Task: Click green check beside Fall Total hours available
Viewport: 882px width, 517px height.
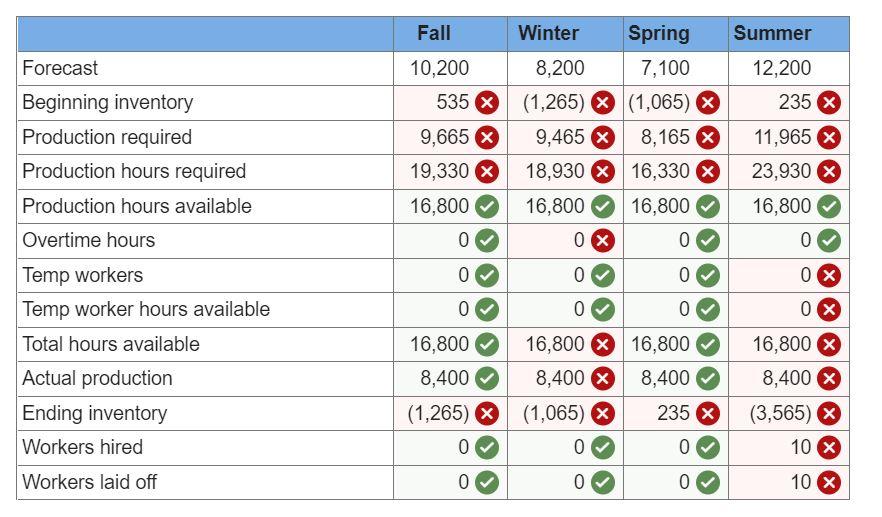Action: [487, 344]
